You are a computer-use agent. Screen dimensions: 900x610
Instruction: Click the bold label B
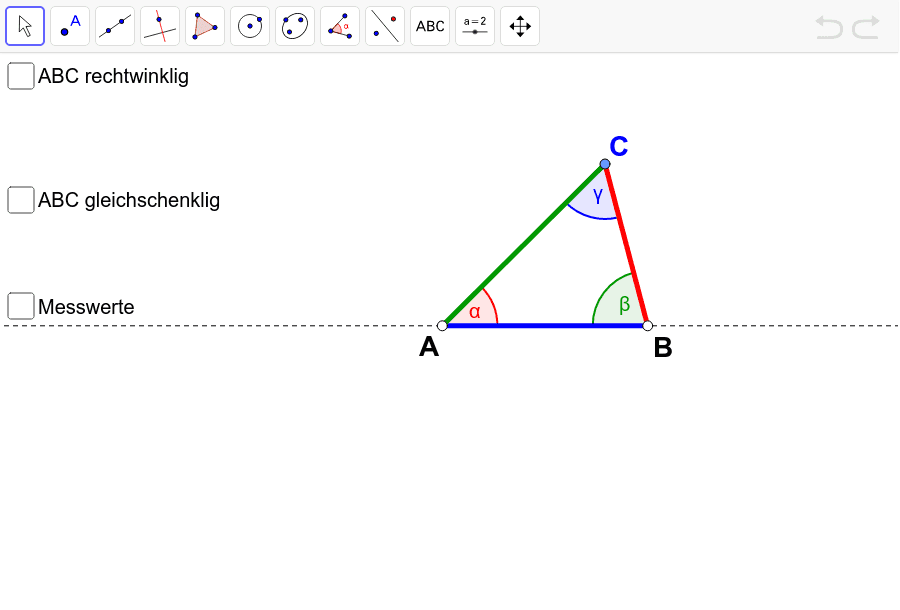pos(663,348)
